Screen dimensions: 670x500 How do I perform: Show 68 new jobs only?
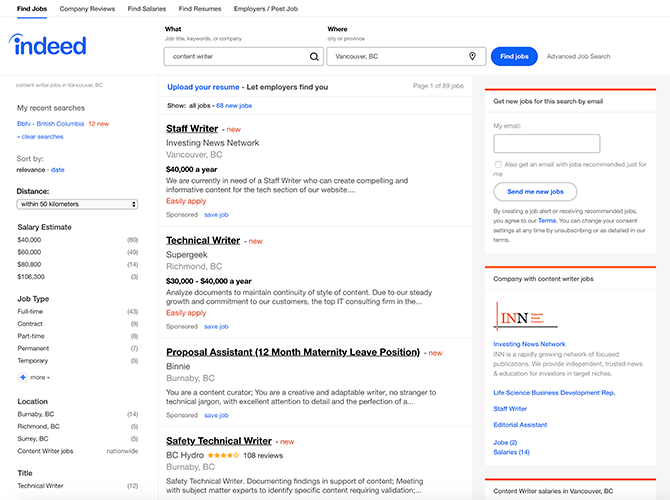(234, 106)
